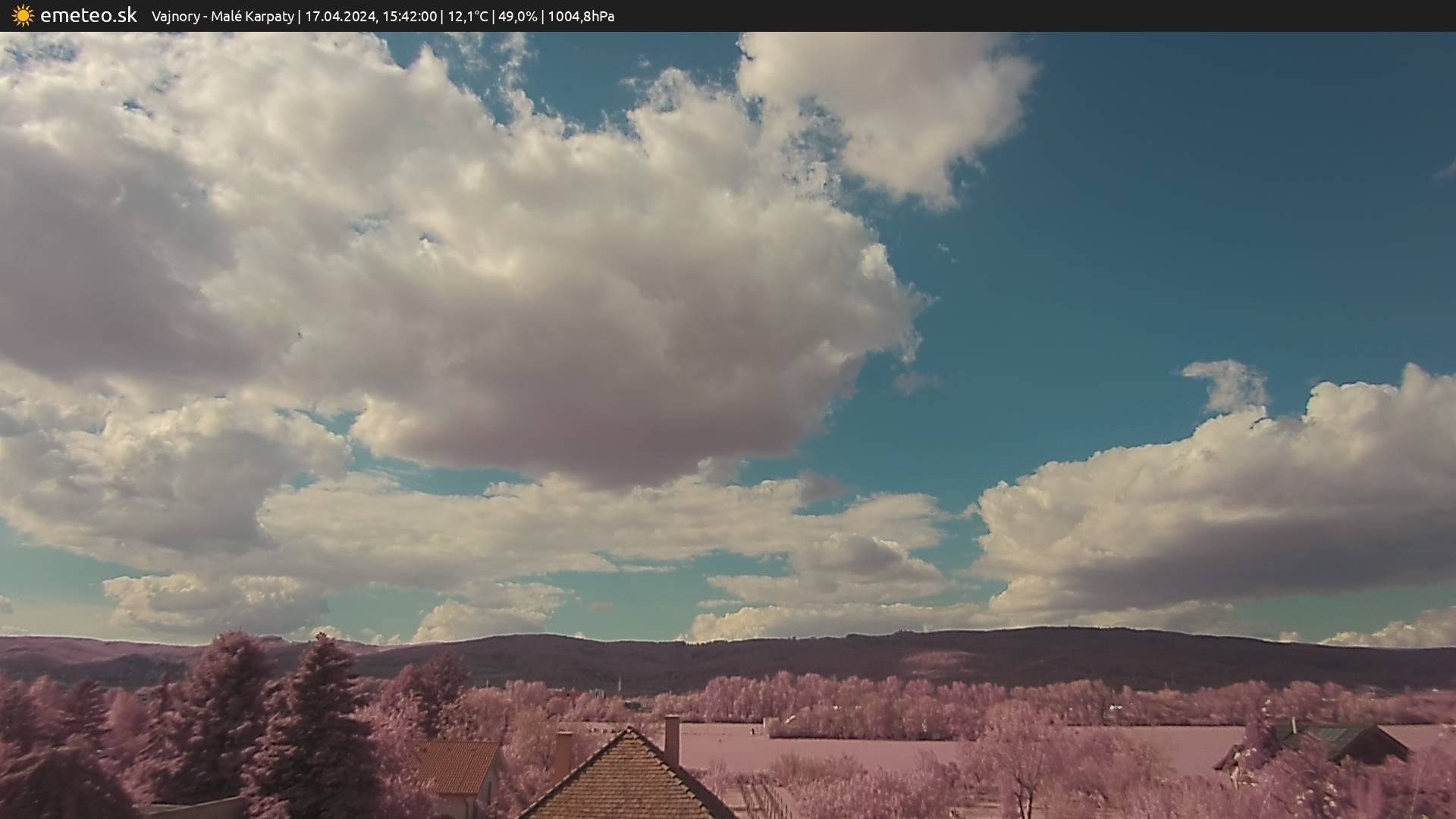Click the date 17.04.2024 in header
The width and height of the screenshot is (1456, 819).
[340, 17]
